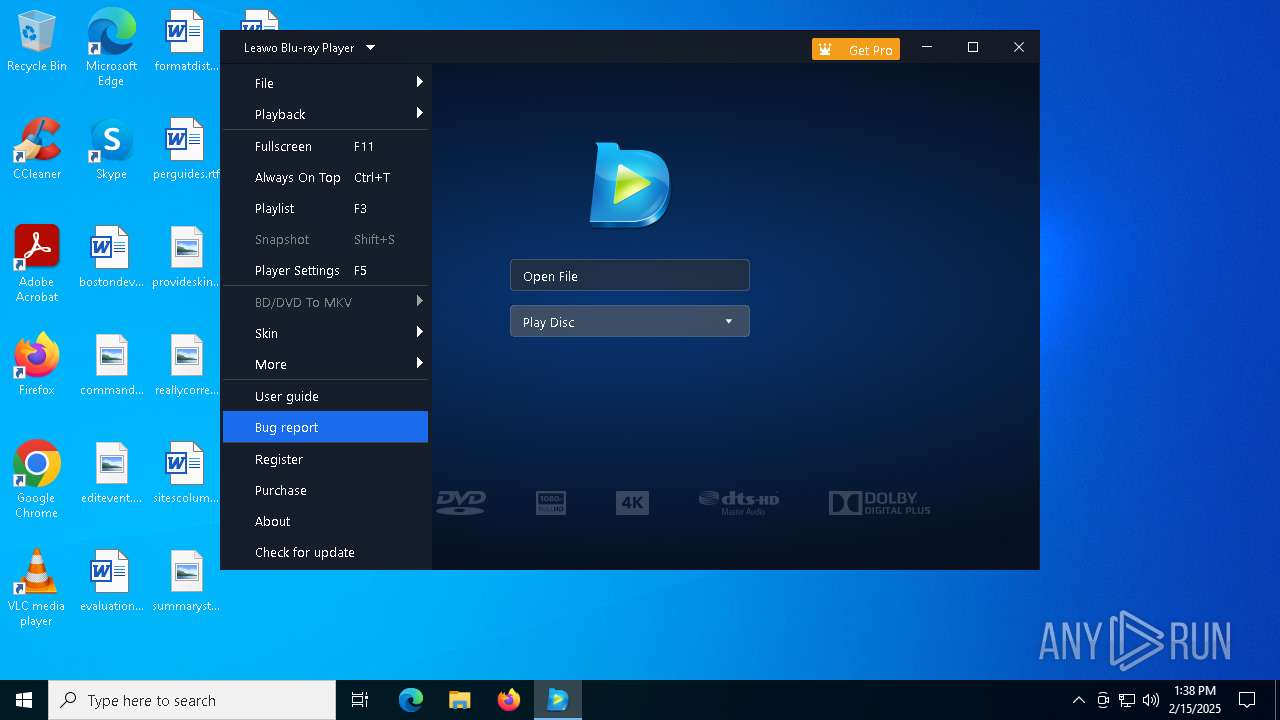The height and width of the screenshot is (720, 1280).
Task: Choose Fullscreen from the menu
Action: pos(326,146)
